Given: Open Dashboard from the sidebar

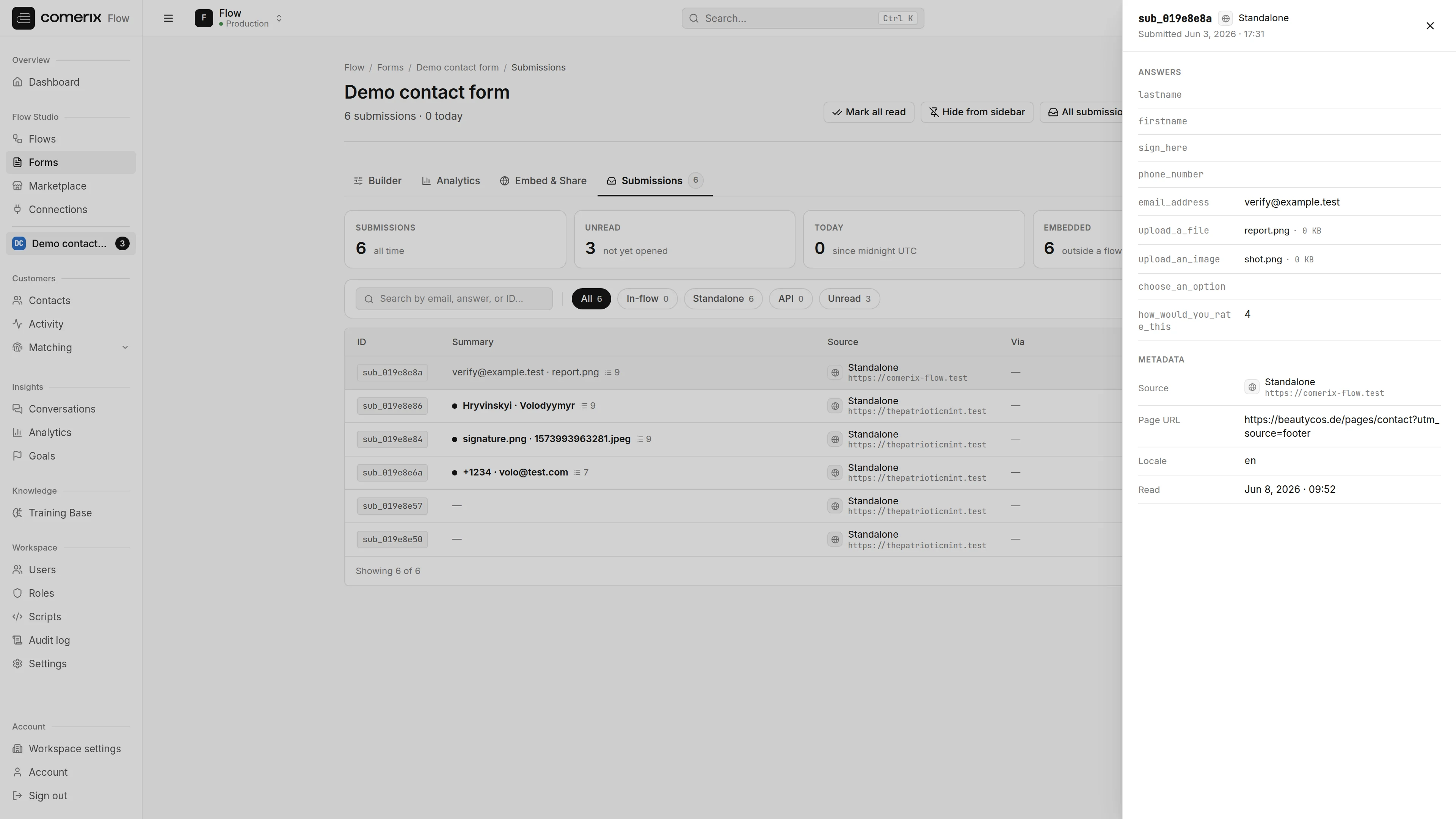Looking at the screenshot, I should [71, 82].
